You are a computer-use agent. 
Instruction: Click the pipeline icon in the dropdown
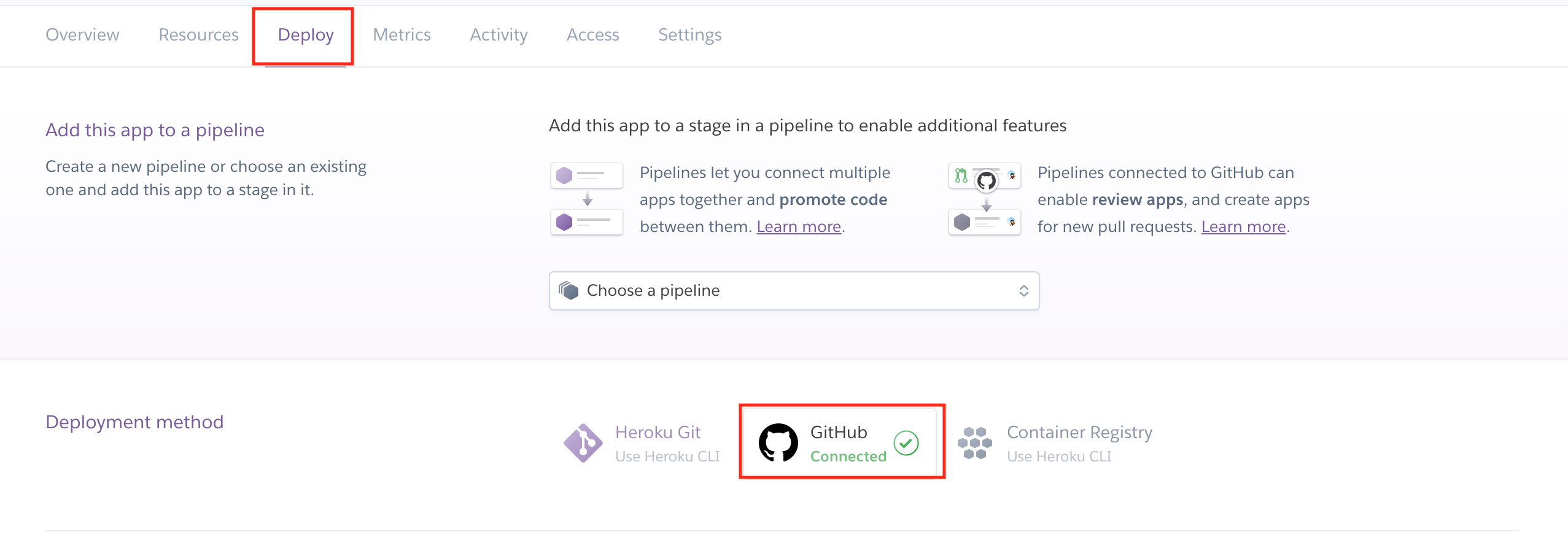[x=569, y=291]
